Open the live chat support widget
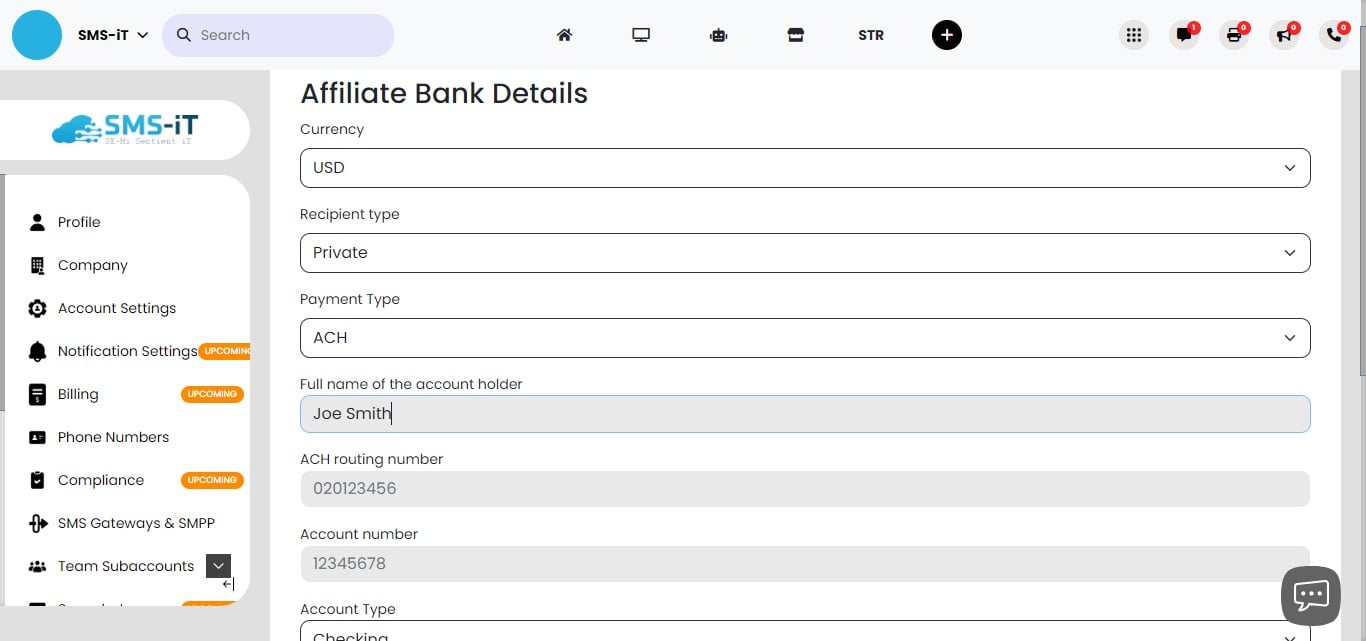 pos(1310,596)
